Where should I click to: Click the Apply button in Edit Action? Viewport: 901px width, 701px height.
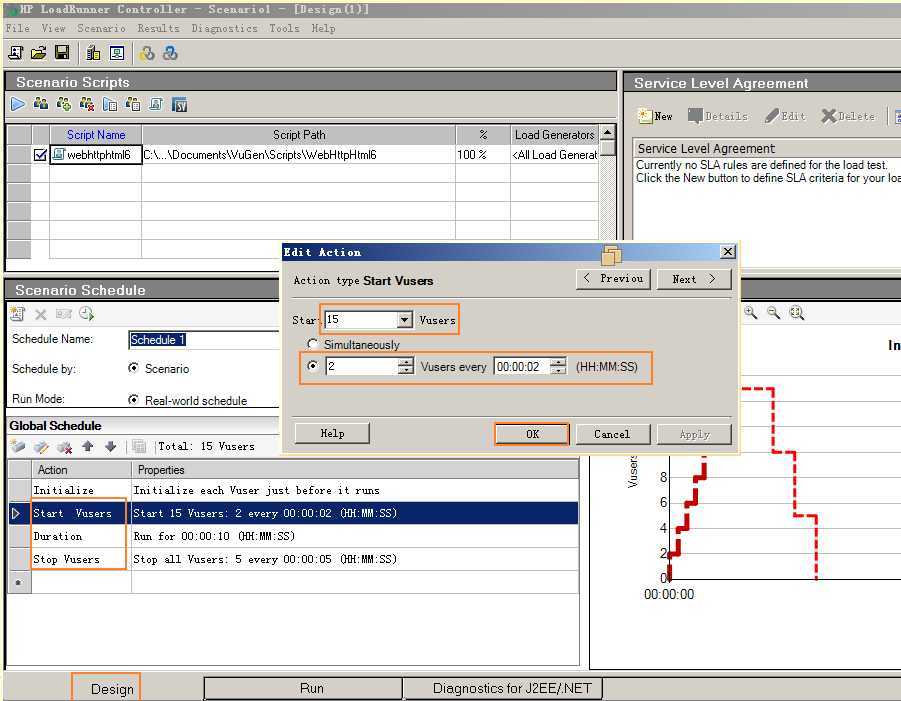(x=694, y=434)
